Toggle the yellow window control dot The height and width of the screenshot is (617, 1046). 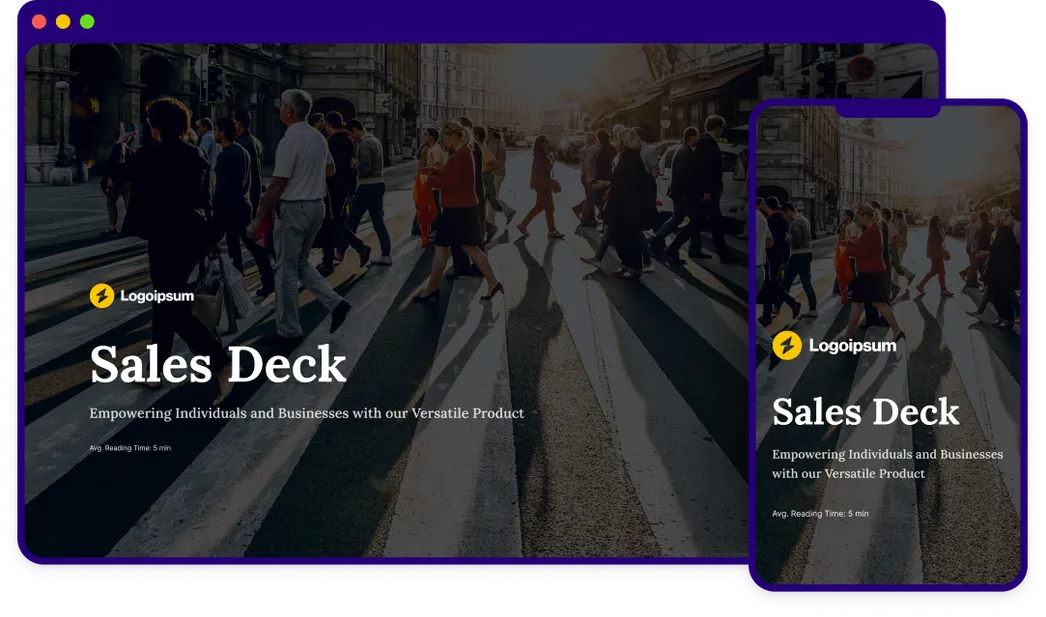(x=63, y=20)
